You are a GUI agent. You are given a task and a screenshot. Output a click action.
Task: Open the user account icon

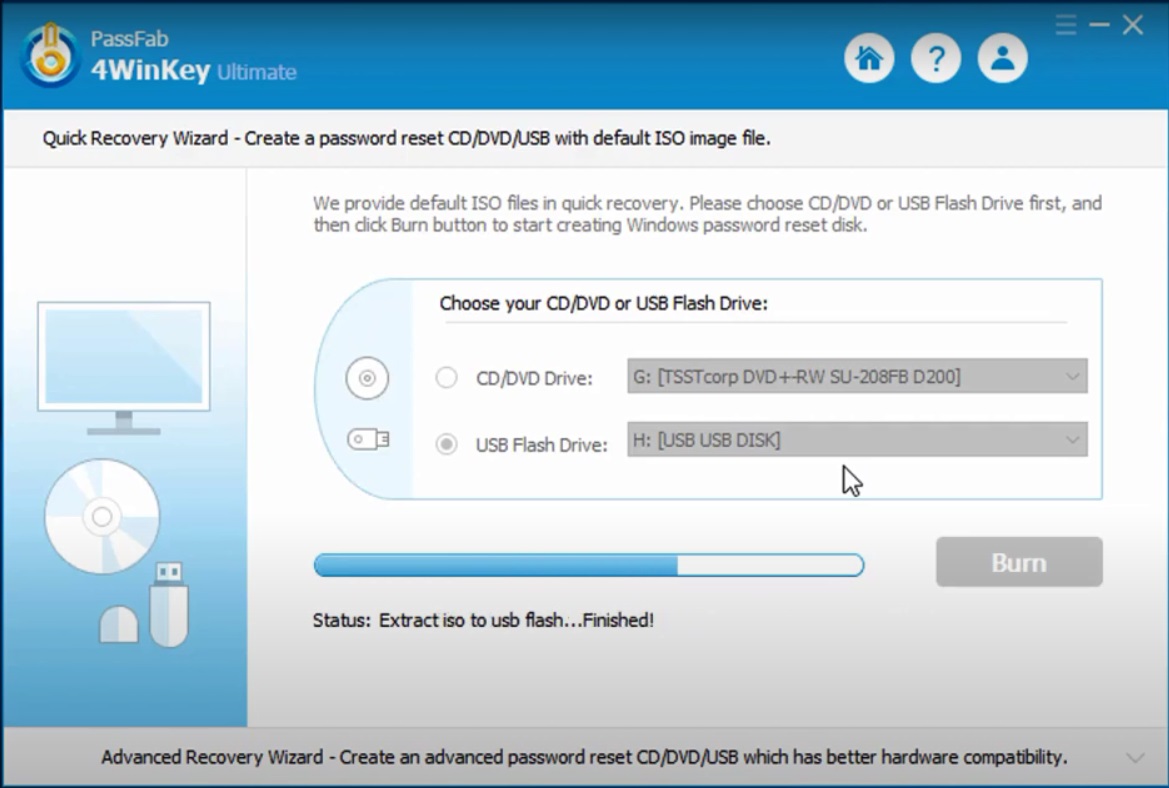1001,58
